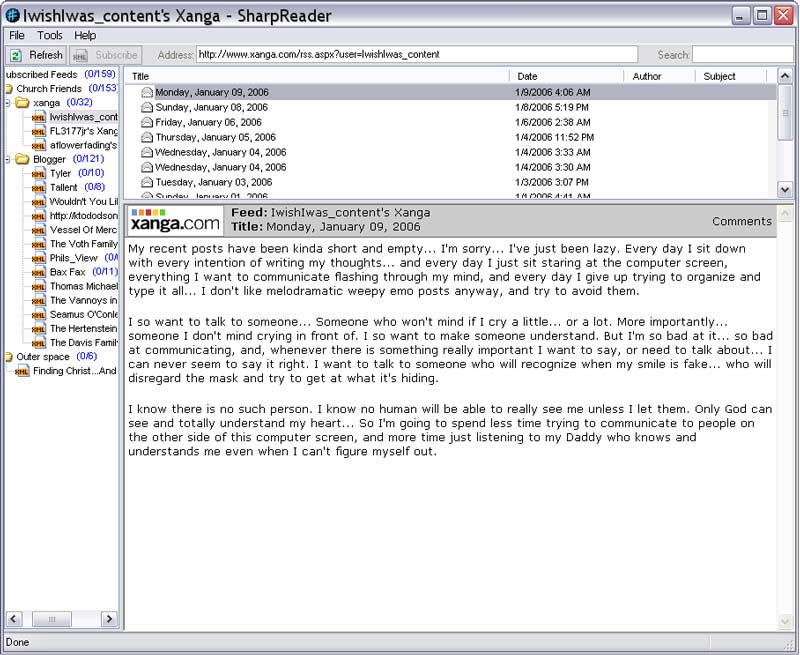The width and height of the screenshot is (800, 655).
Task: Select the Friday, January 06, 2006 post
Action: pyautogui.click(x=451, y=122)
